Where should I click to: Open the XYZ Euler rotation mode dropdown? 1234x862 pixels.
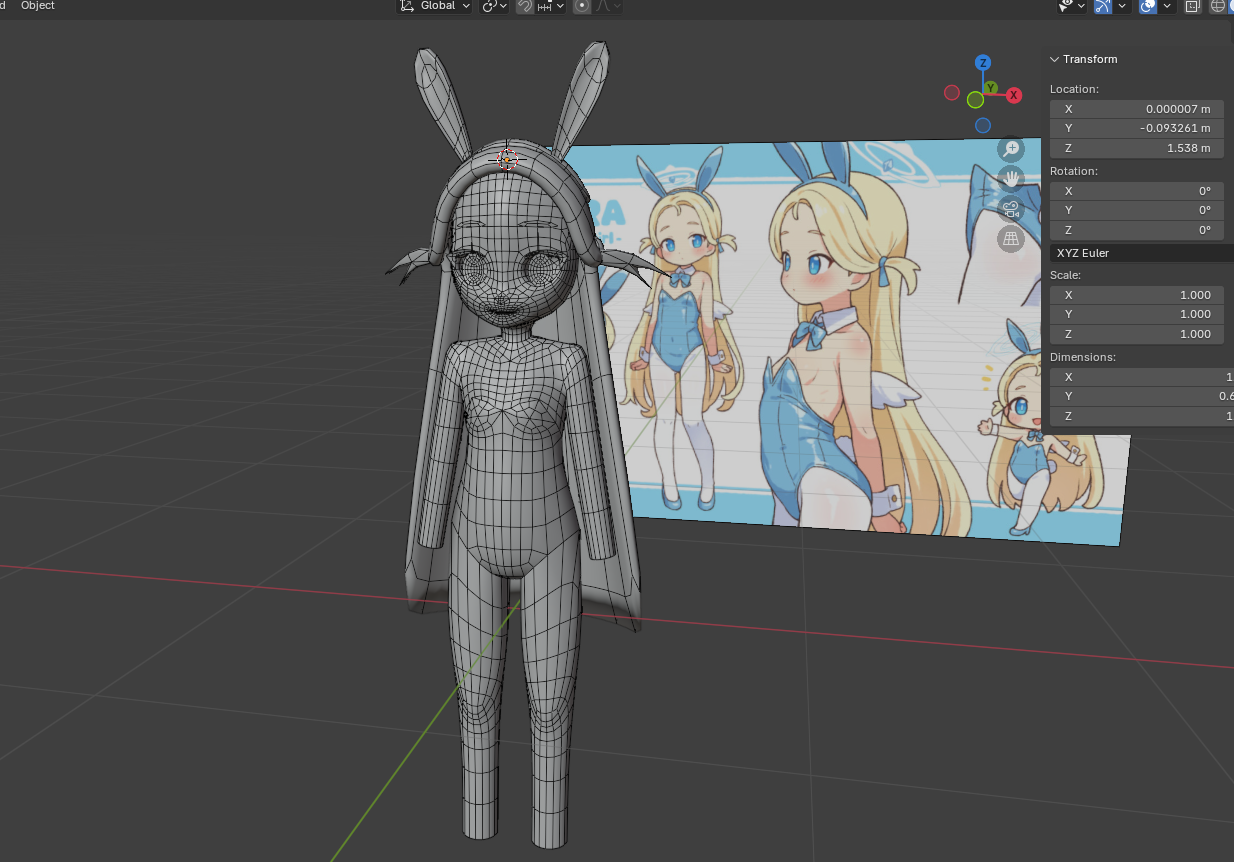tap(1142, 253)
